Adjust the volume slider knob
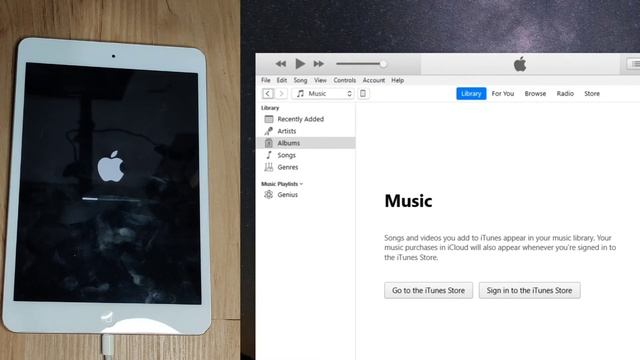The width and height of the screenshot is (640, 360). click(x=383, y=64)
